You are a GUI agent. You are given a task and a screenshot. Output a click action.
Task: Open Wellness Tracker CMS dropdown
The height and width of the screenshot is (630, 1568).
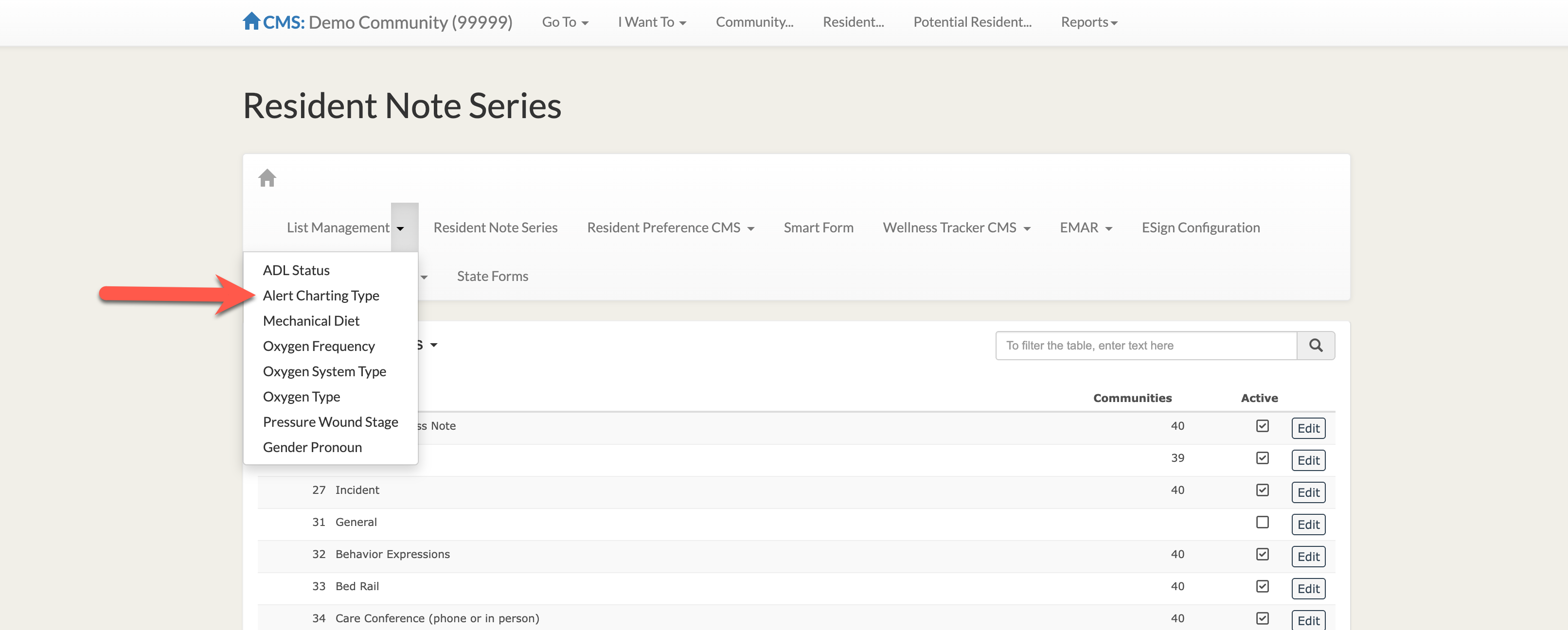coord(956,227)
